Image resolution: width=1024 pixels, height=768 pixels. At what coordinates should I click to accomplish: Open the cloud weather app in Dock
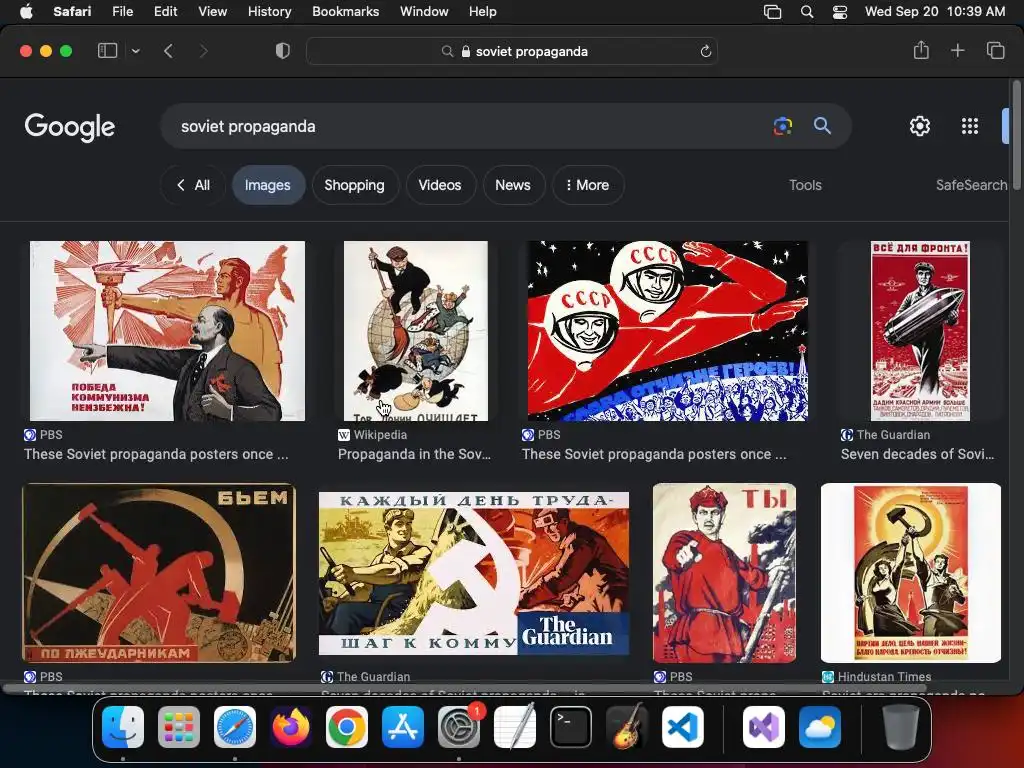(820, 727)
